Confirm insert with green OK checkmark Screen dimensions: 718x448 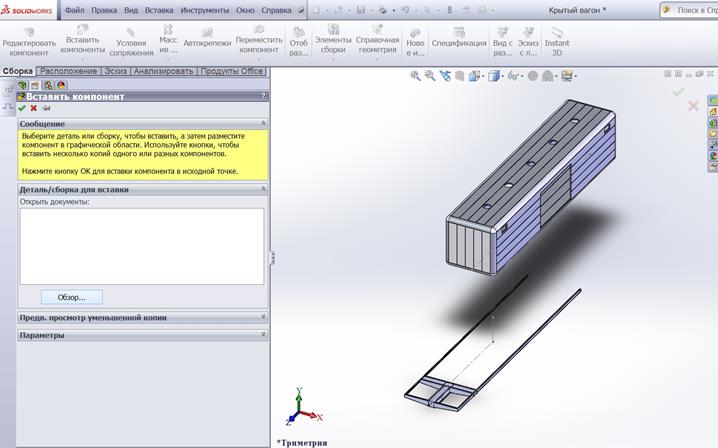[22, 108]
